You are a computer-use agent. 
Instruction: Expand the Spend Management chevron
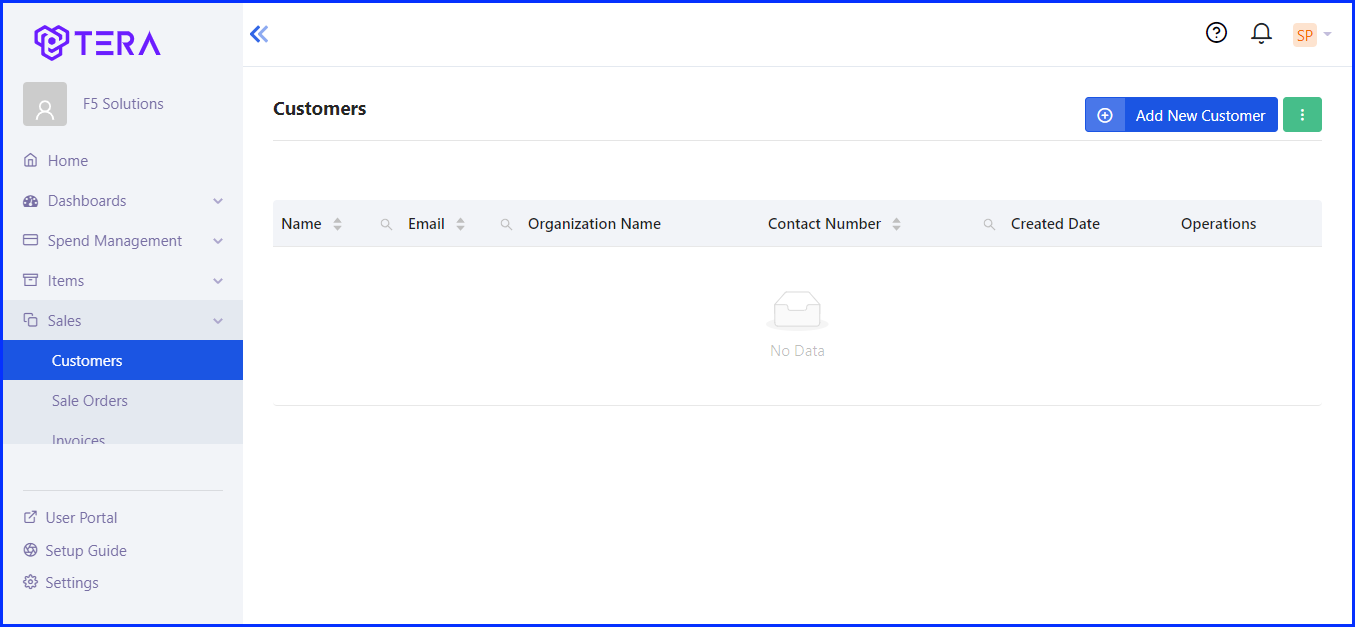pyautogui.click(x=218, y=241)
